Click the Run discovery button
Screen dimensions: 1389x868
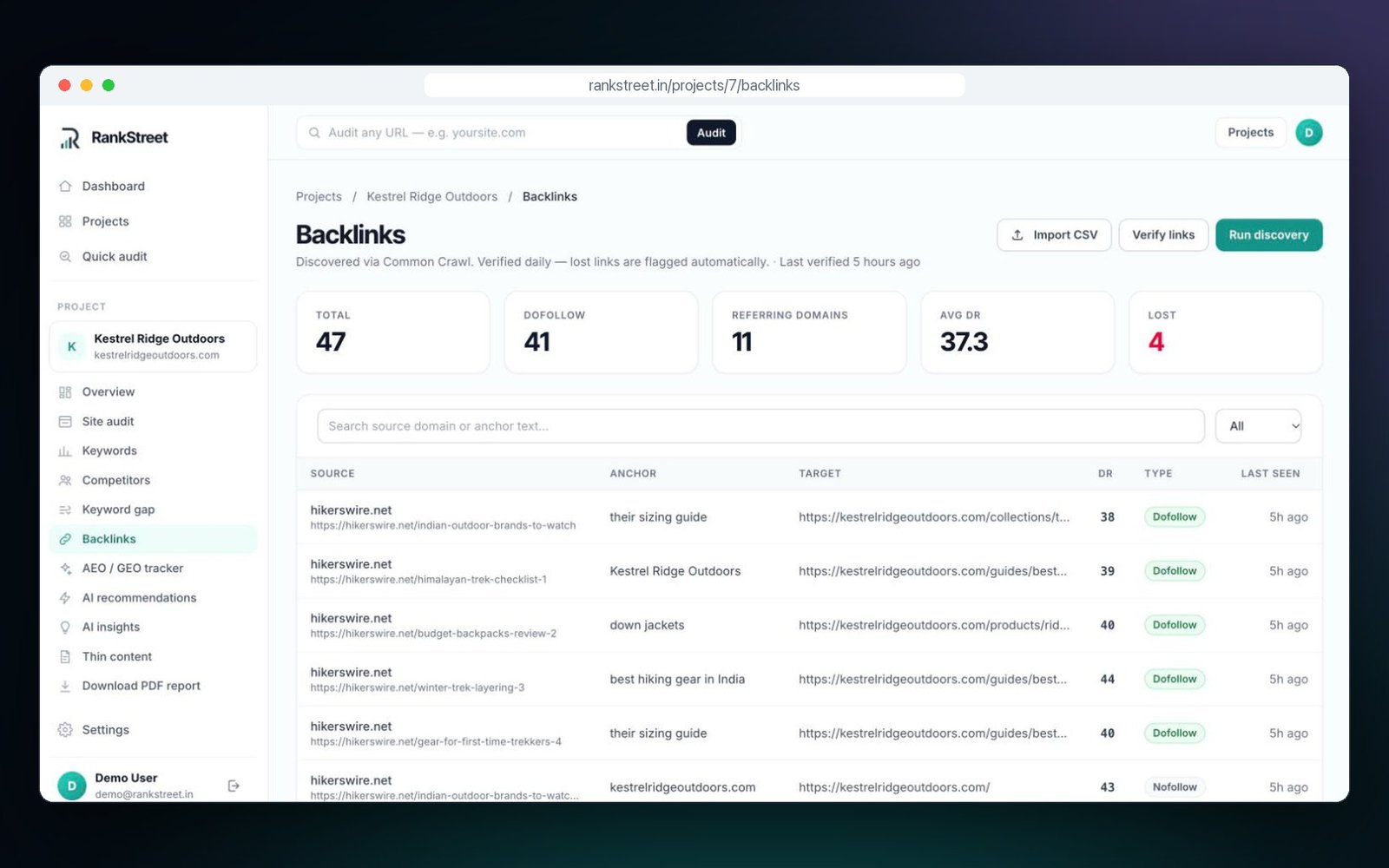click(1268, 235)
